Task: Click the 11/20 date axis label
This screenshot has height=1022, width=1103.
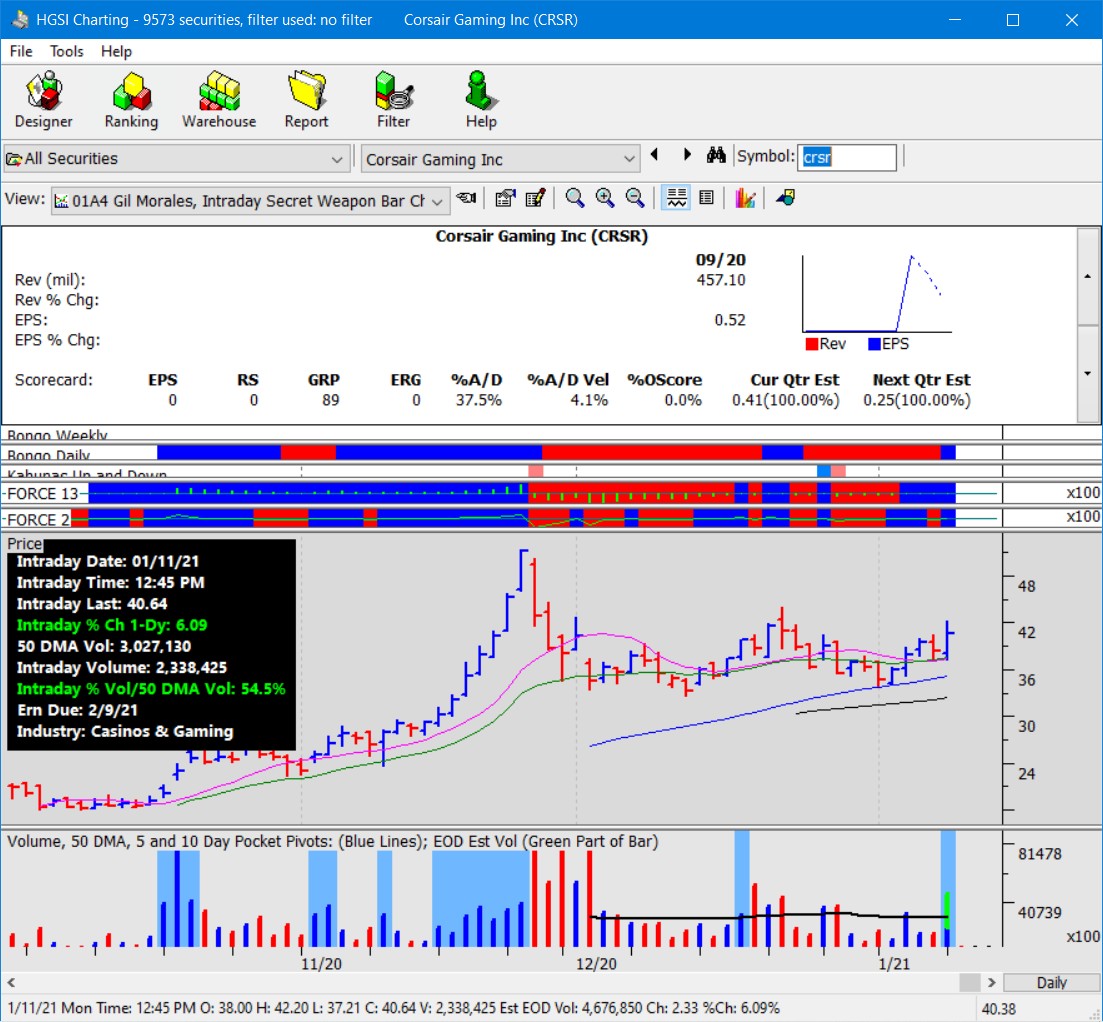Action: coord(321,964)
